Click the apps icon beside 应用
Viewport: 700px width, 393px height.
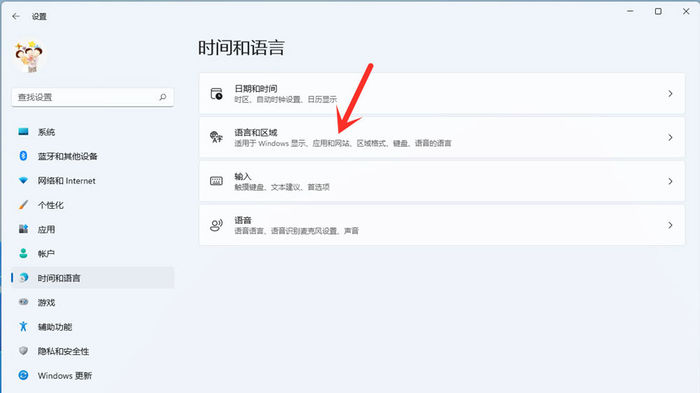pos(23,229)
